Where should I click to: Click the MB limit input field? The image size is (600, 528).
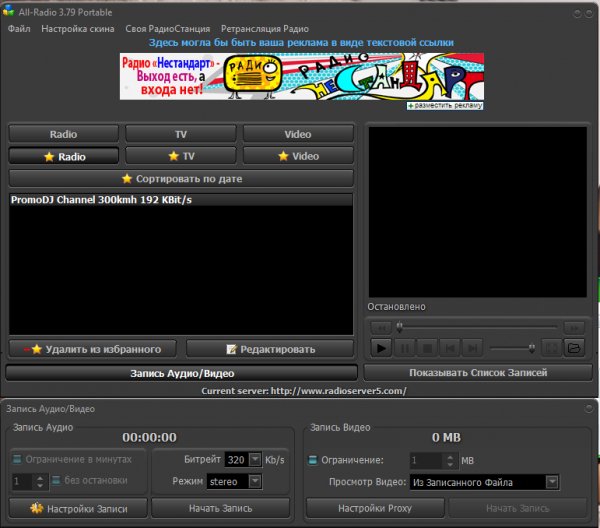[x=427, y=461]
